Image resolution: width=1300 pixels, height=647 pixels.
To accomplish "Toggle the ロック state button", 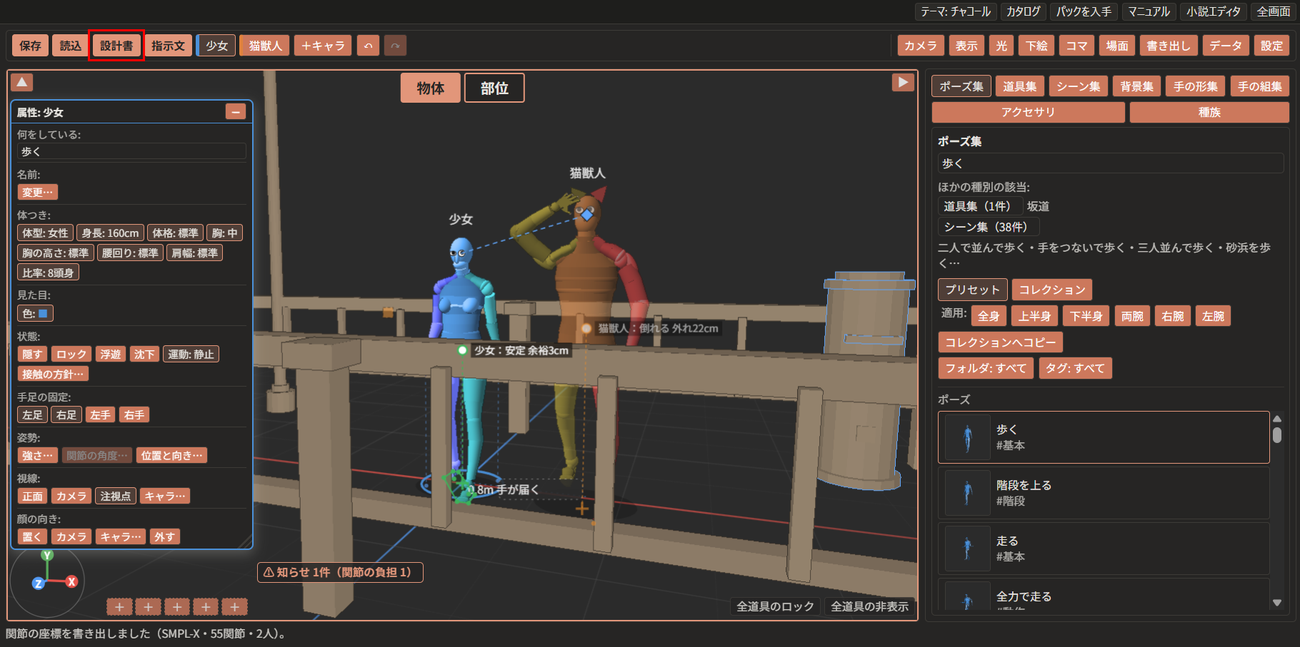I will (x=71, y=354).
